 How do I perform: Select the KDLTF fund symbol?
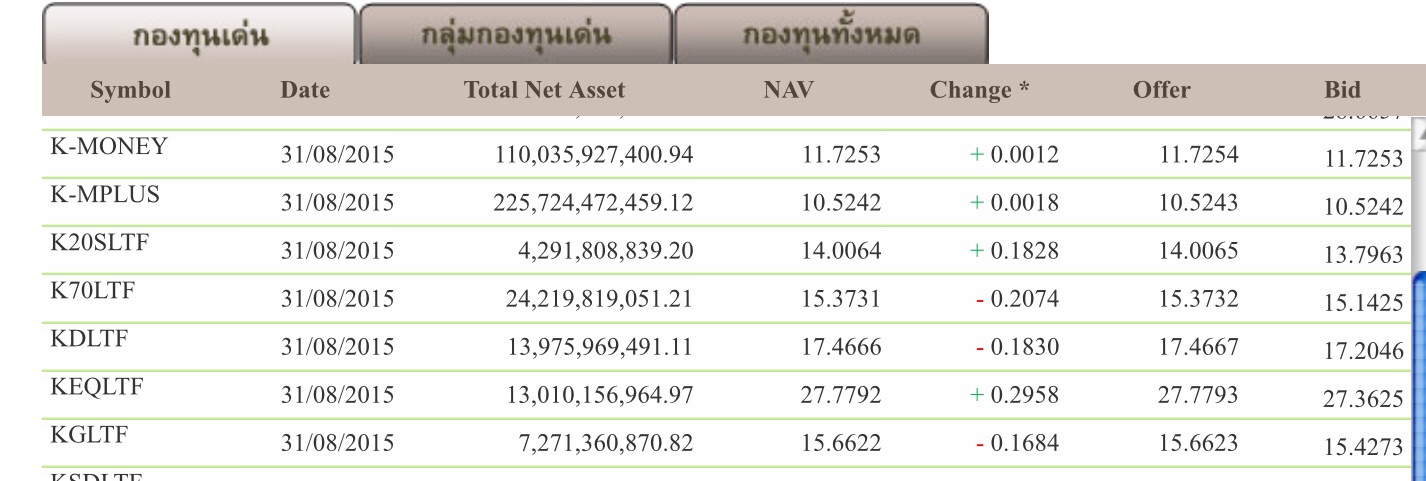pyautogui.click(x=90, y=338)
